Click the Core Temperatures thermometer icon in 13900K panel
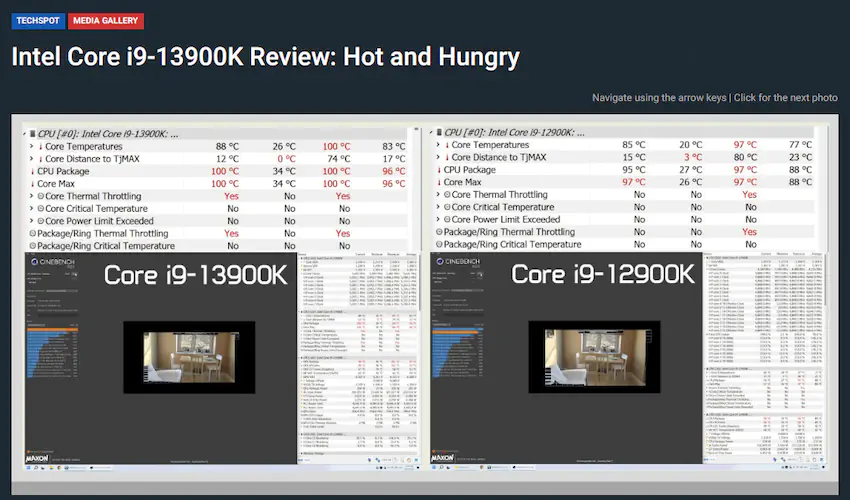 40,146
